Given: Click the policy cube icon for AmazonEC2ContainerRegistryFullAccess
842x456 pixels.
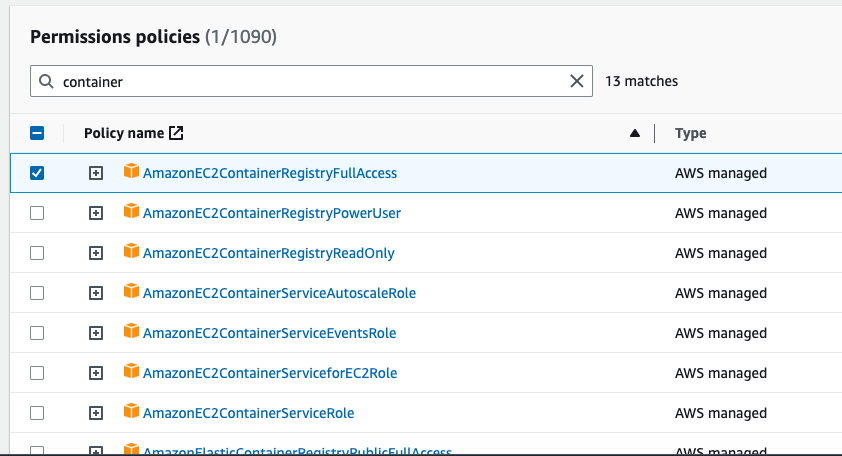Looking at the screenshot, I should (131, 171).
